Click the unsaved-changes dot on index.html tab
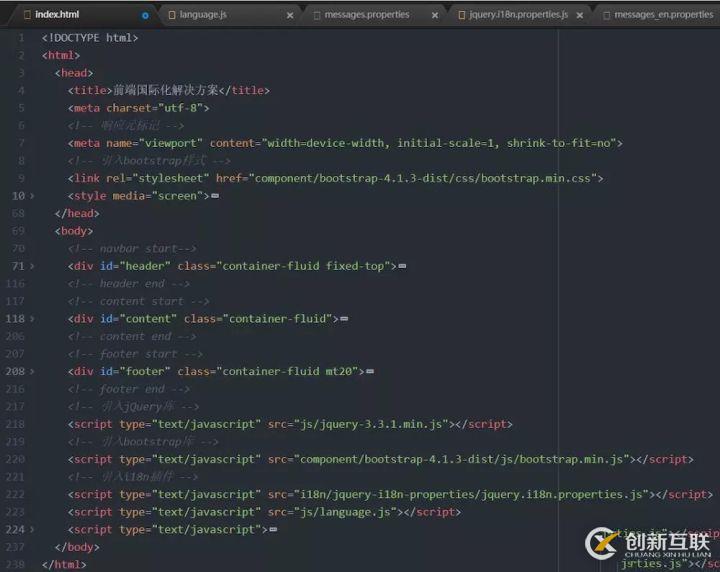The image size is (720, 572). click(x=145, y=16)
